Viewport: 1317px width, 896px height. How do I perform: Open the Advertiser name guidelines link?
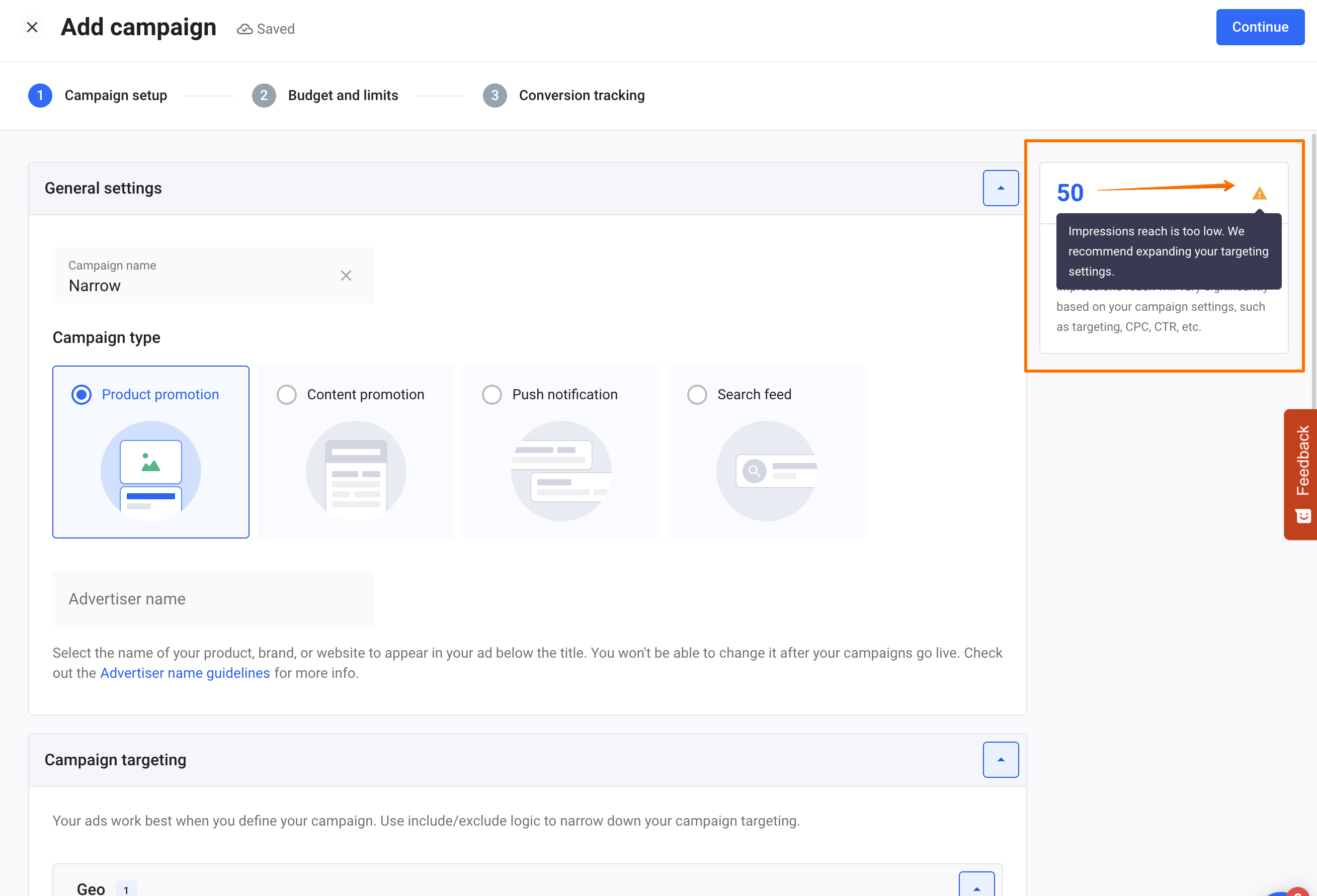185,673
